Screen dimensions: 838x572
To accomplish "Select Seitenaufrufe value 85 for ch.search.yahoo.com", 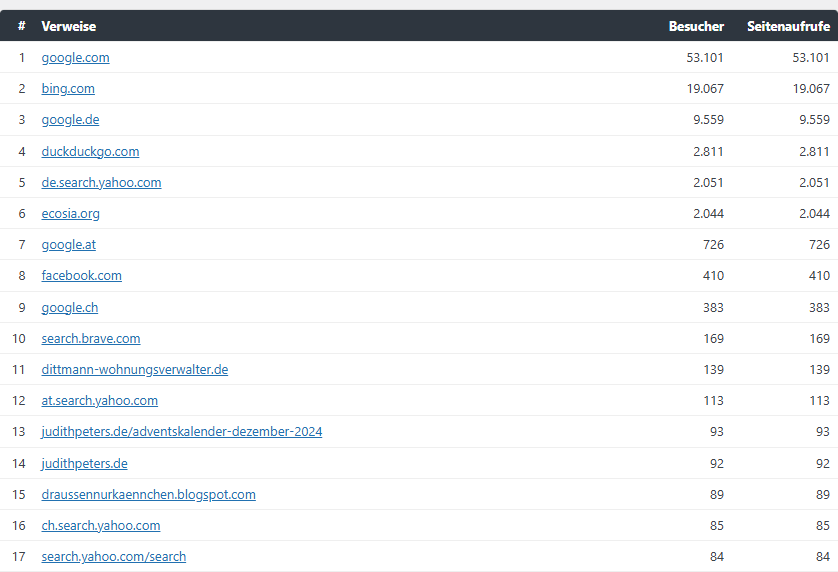I will tap(823, 526).
